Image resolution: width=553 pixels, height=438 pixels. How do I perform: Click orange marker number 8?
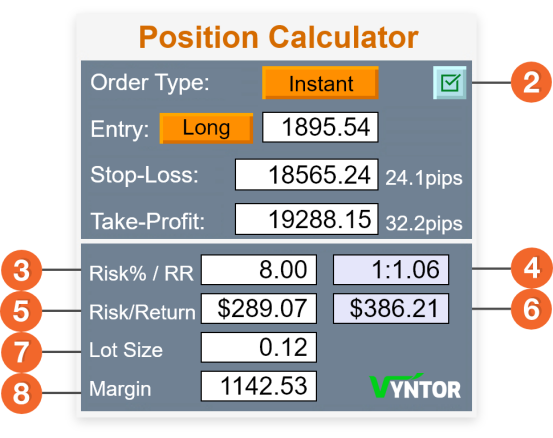pyautogui.click(x=22, y=393)
